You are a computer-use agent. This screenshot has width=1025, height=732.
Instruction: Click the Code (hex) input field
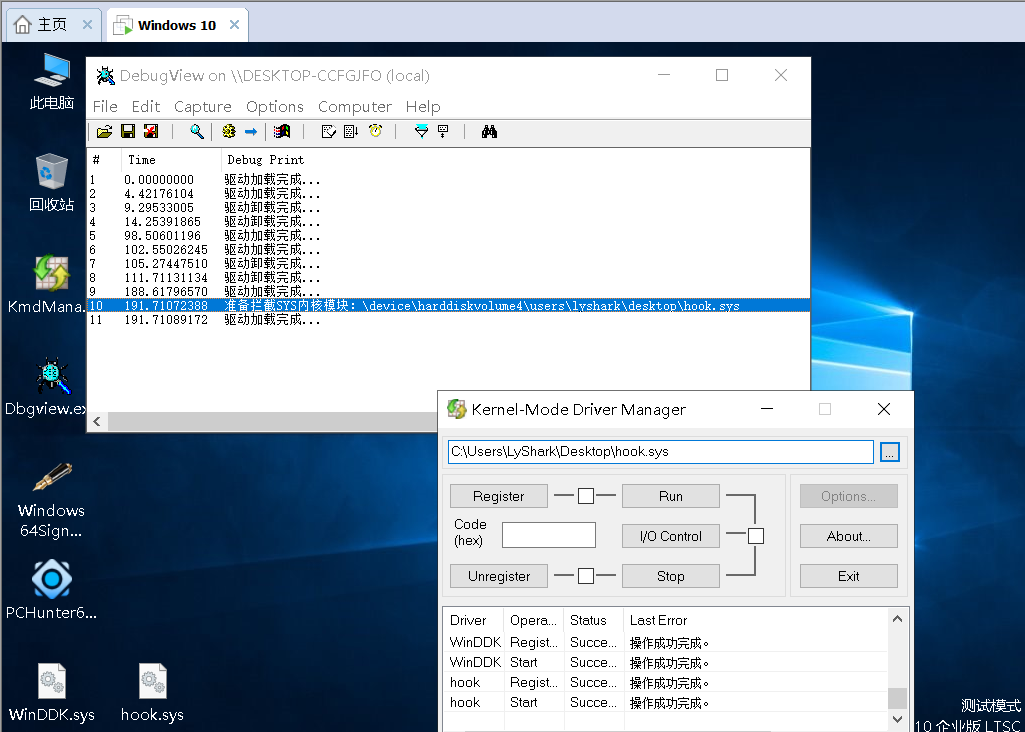548,536
